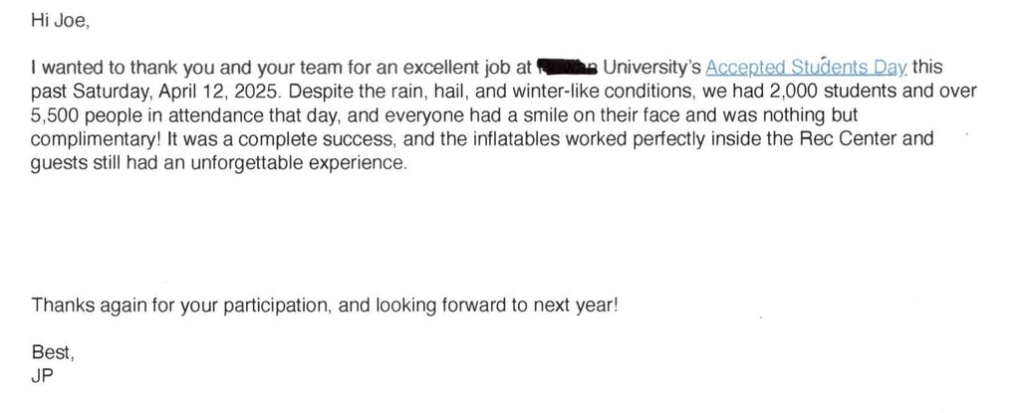Click the word "University's"

651,68
